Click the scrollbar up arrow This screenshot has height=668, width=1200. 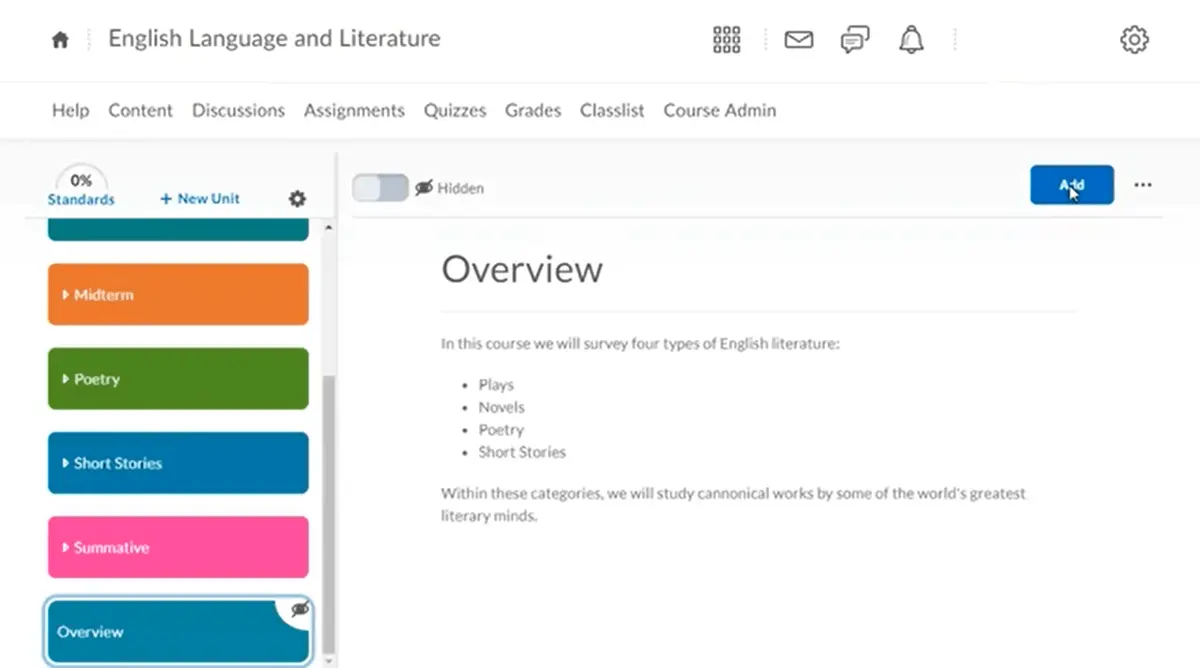(329, 228)
